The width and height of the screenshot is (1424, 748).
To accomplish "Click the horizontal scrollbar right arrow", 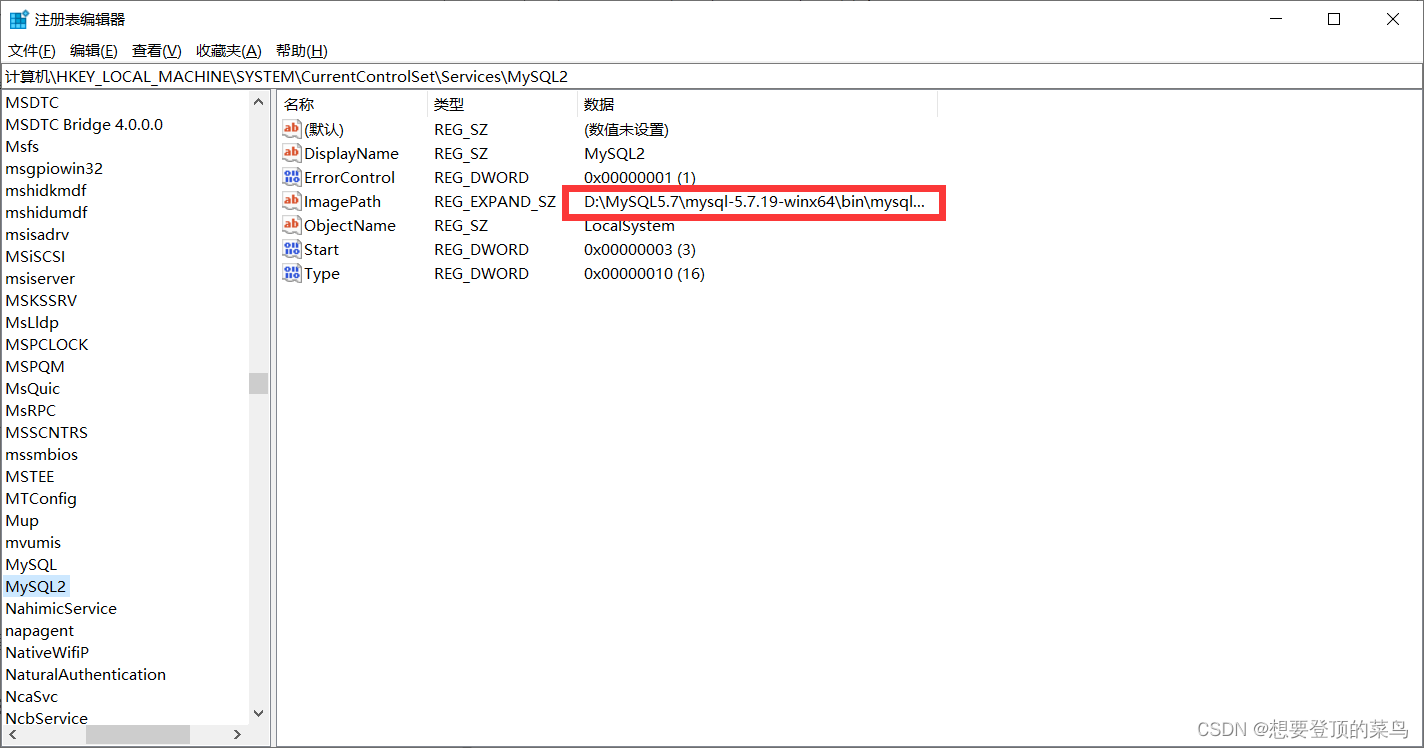I will tap(237, 734).
